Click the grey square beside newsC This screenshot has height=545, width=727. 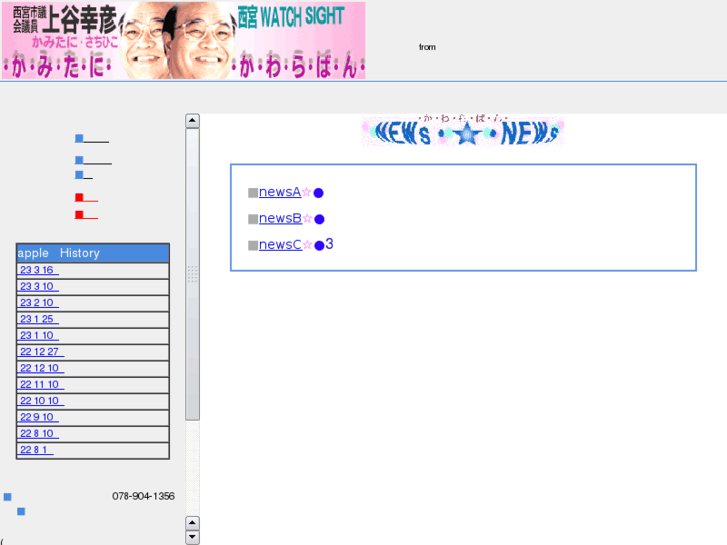253,246
